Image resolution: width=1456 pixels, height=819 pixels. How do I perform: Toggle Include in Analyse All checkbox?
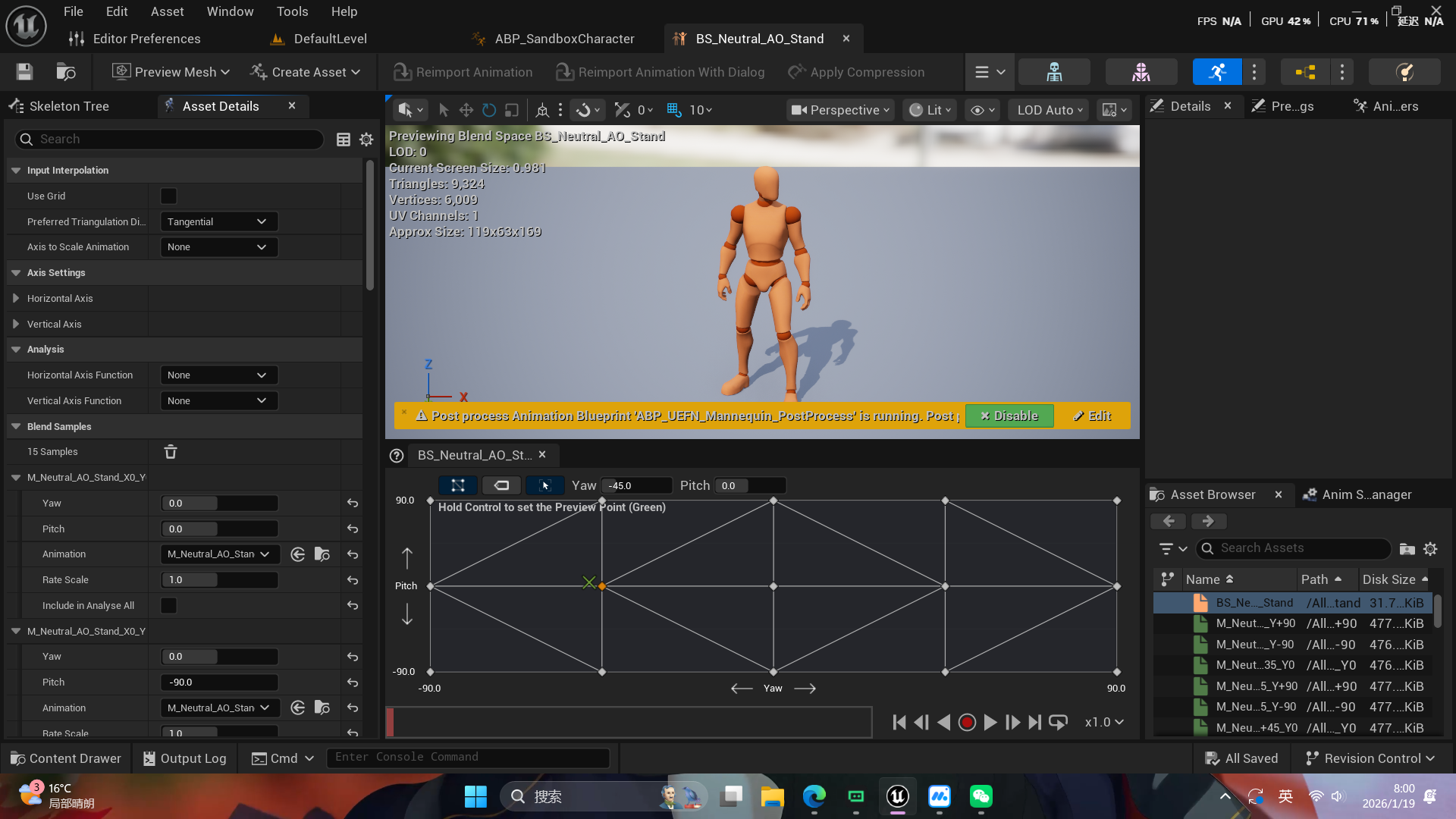point(168,606)
